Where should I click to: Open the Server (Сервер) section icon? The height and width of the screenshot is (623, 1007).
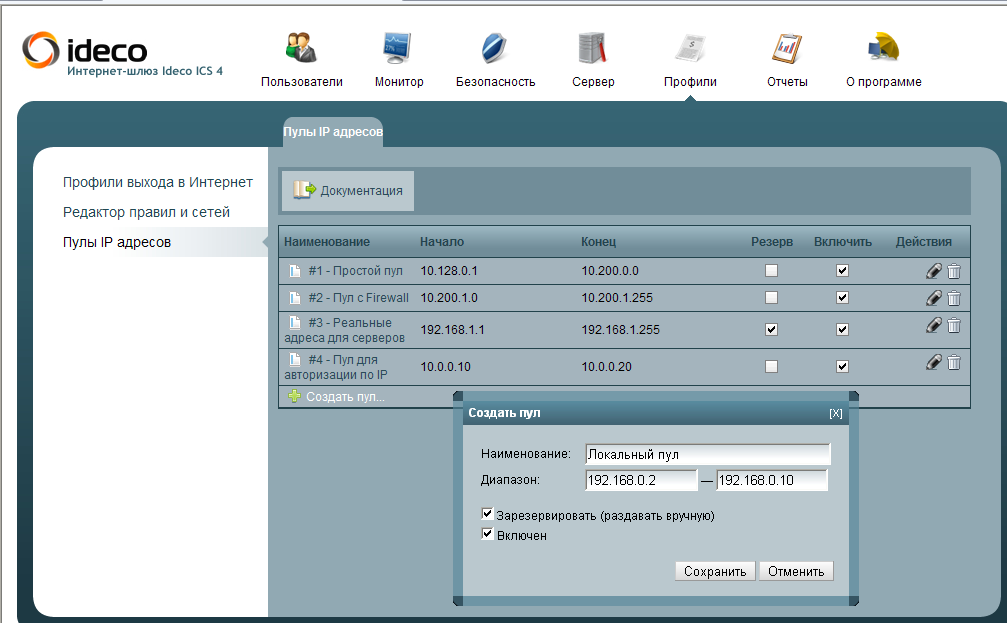tap(593, 49)
